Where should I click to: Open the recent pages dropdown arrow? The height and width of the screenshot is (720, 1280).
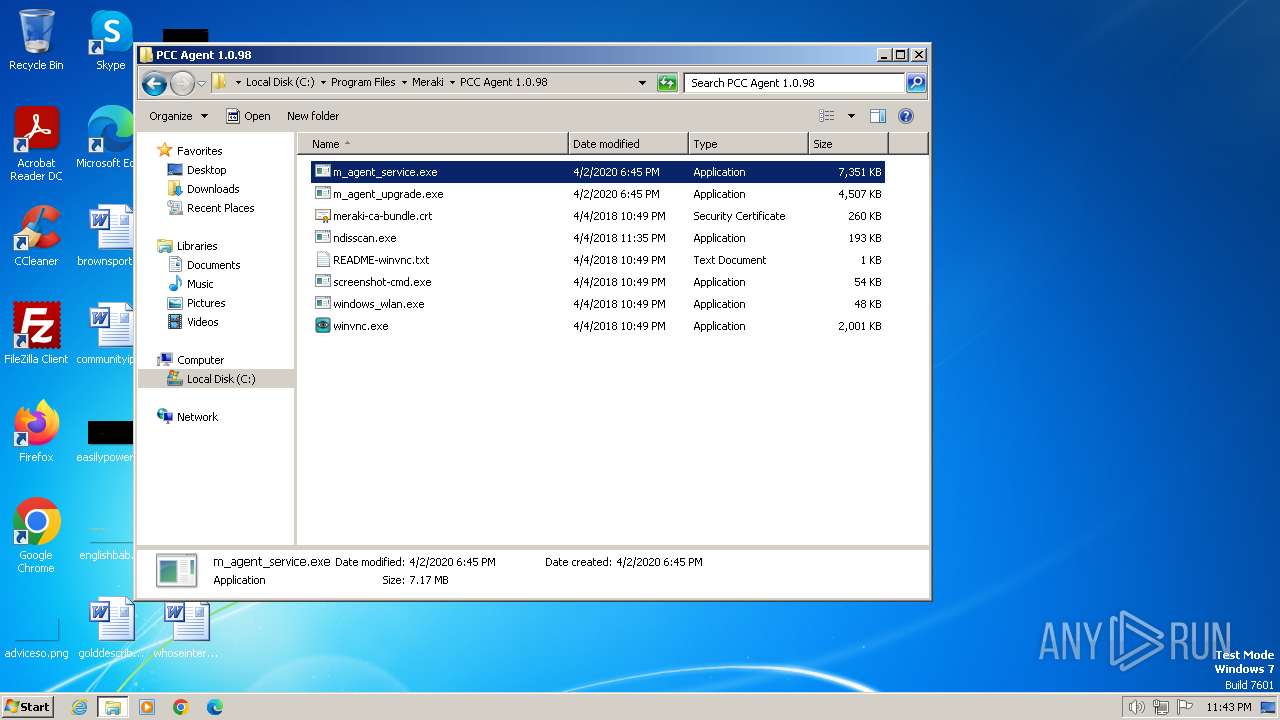pyautogui.click(x=201, y=83)
